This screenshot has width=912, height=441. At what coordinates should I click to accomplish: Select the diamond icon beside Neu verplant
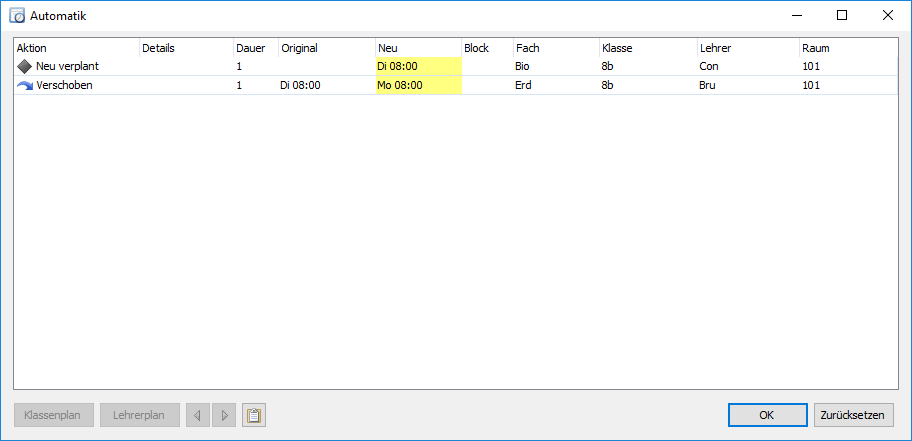(24, 66)
